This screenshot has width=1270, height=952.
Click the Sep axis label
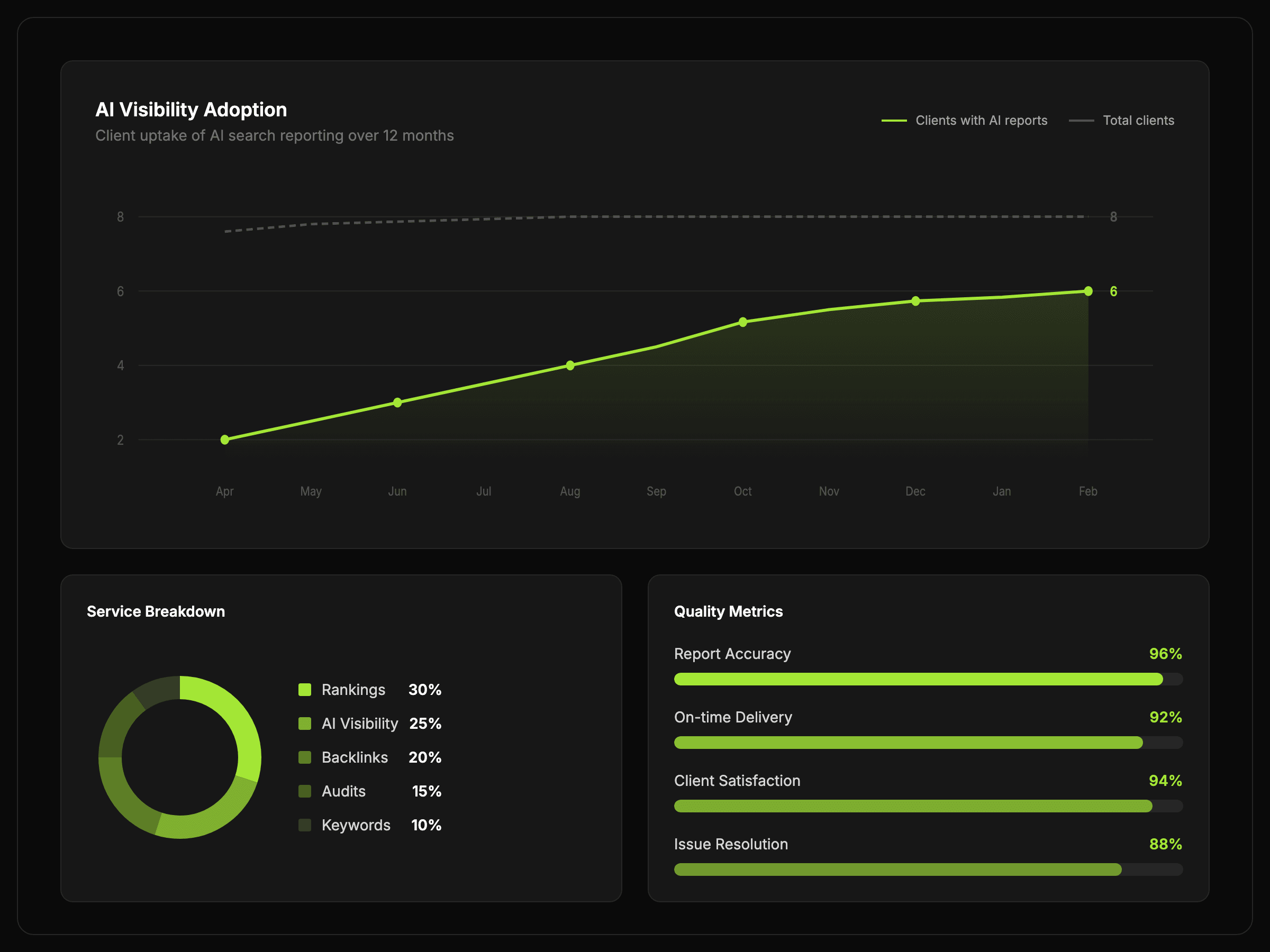[656, 491]
